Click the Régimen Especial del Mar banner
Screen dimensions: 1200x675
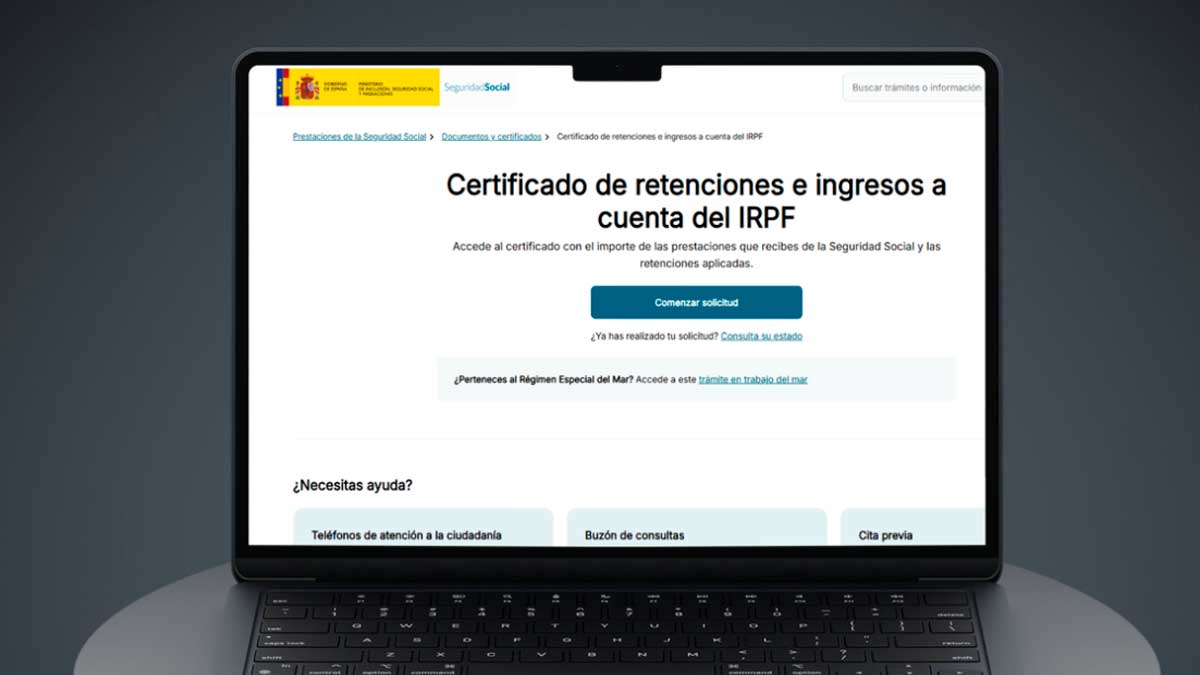[697, 379]
